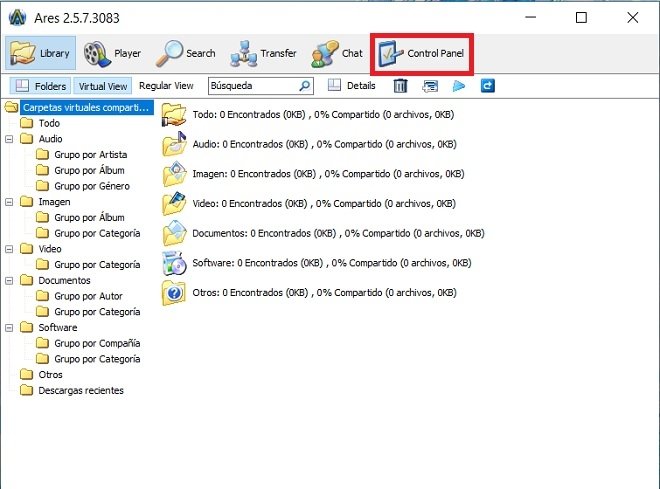
Task: Select the Imagen folder in tree
Action: pos(54,202)
